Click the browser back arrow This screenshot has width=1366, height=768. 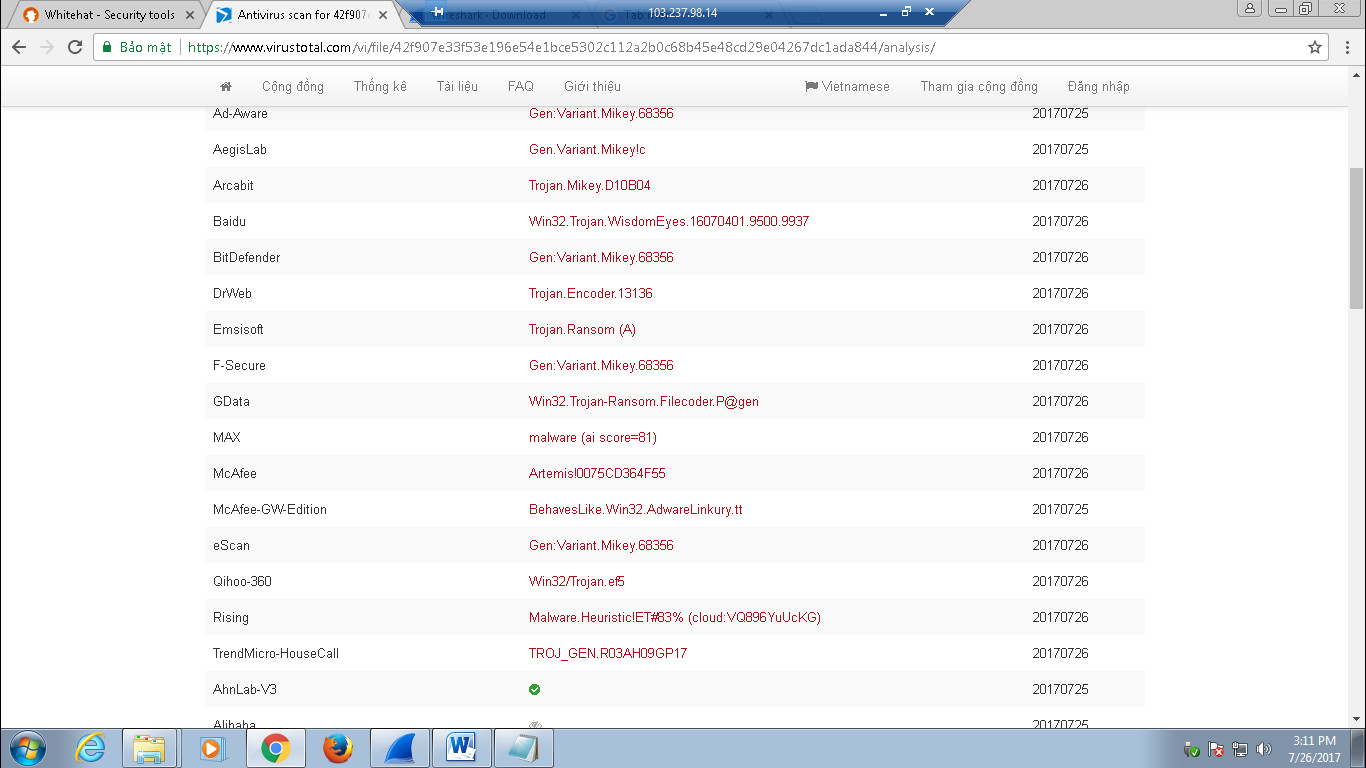(19, 47)
